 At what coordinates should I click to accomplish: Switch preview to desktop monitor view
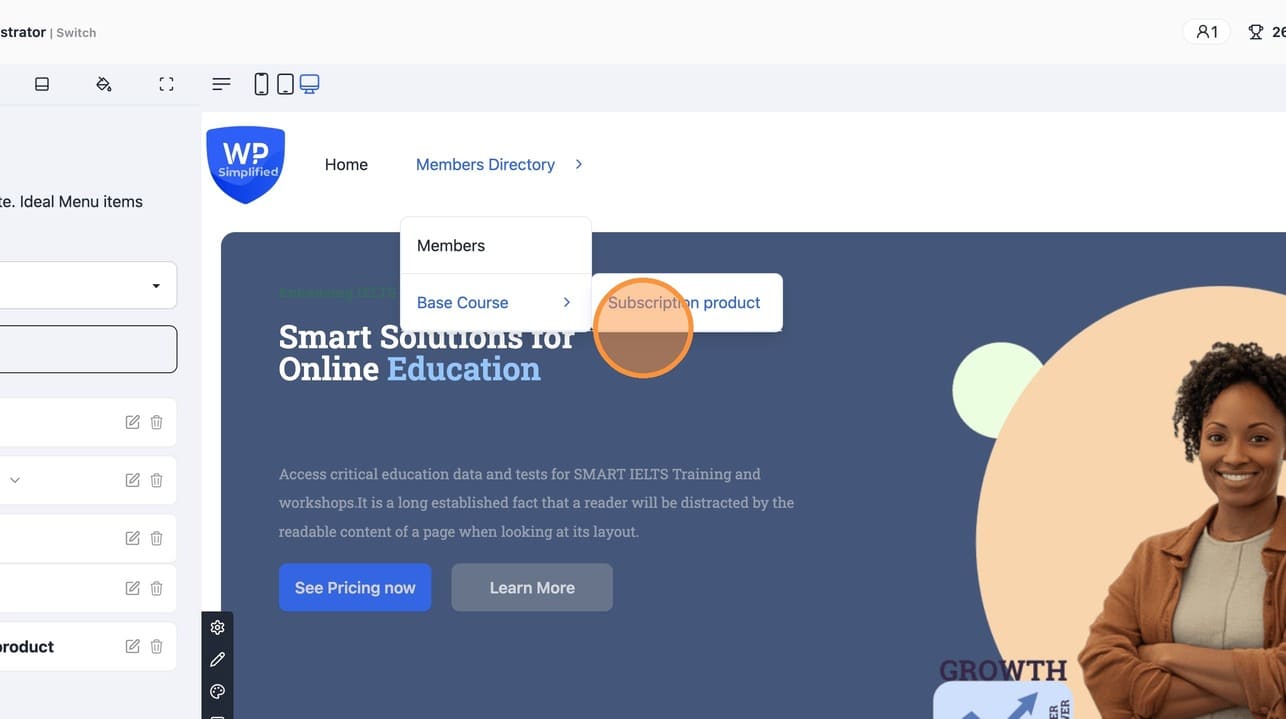[x=310, y=84]
